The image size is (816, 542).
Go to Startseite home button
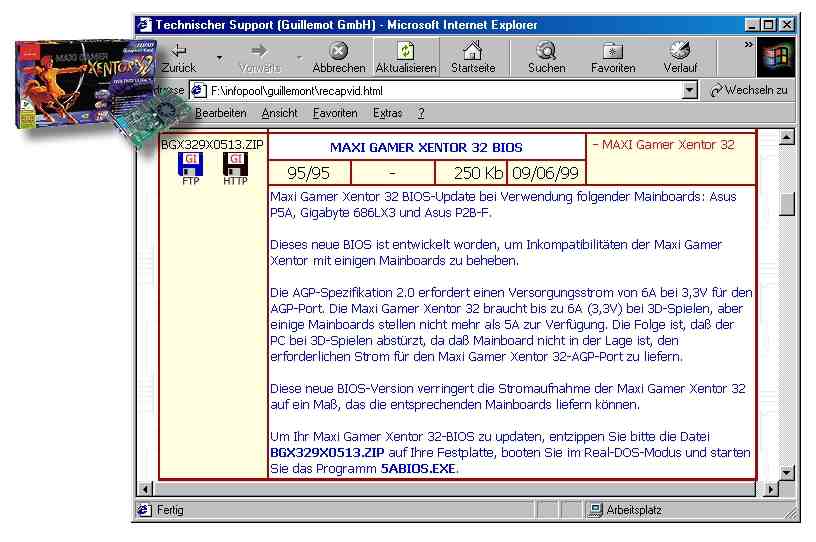[473, 57]
